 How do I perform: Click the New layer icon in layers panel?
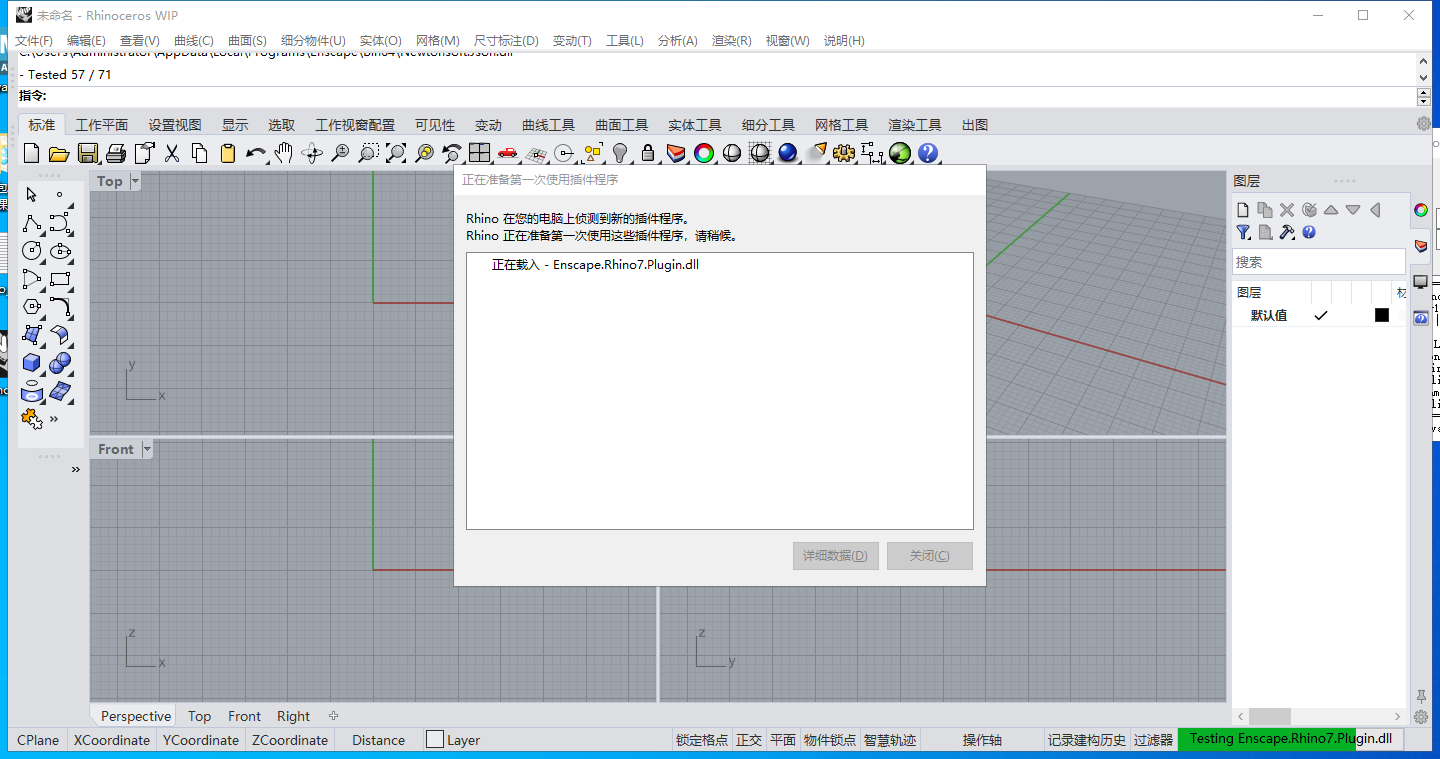point(1243,210)
